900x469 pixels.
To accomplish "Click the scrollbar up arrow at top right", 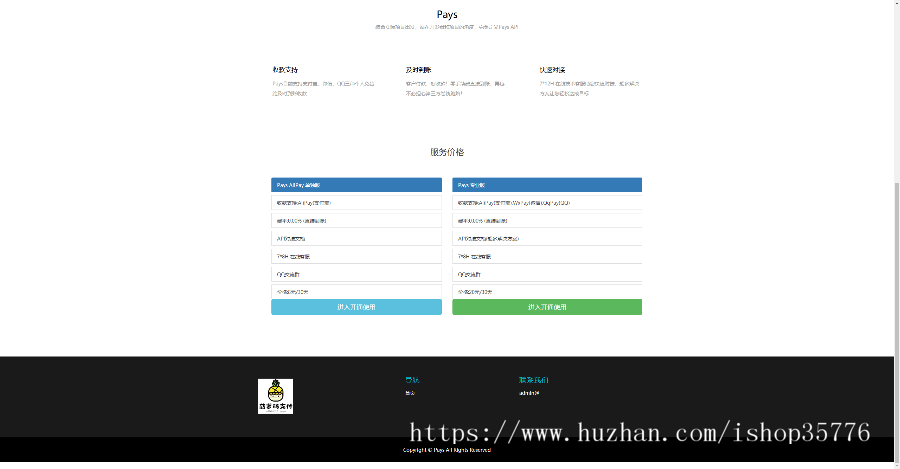I will pos(895,5).
